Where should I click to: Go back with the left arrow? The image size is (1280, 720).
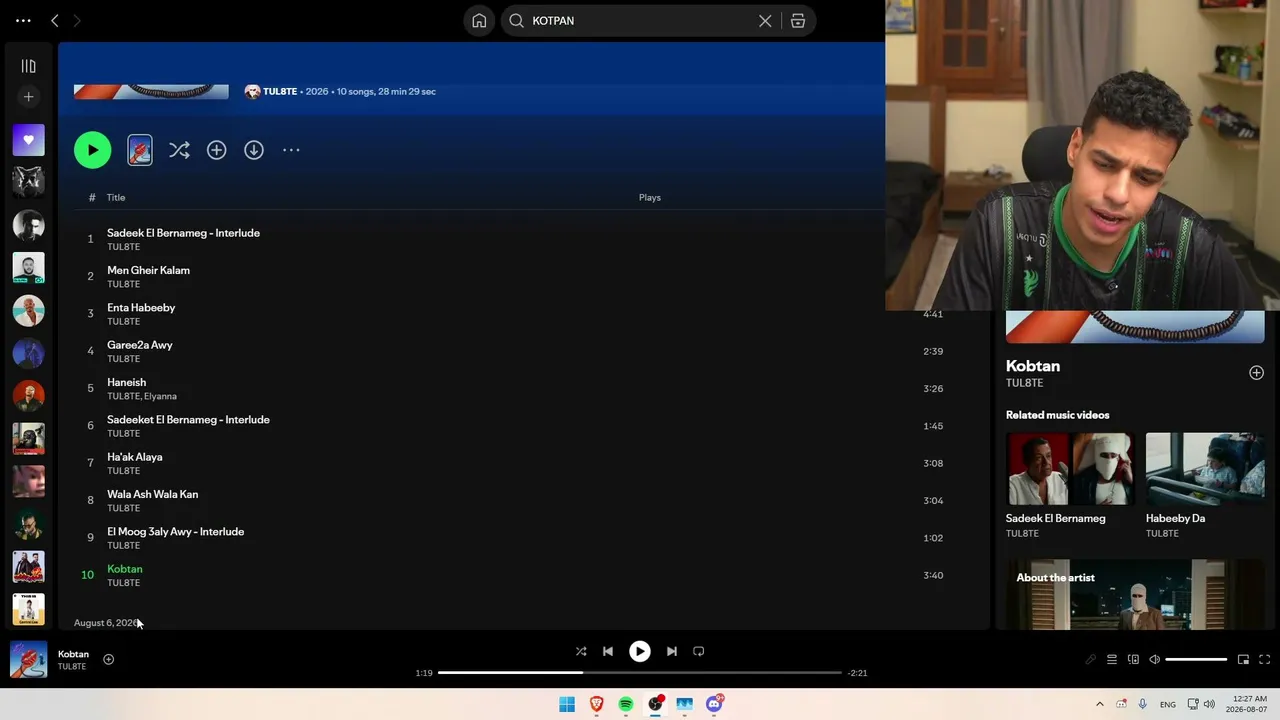55,20
